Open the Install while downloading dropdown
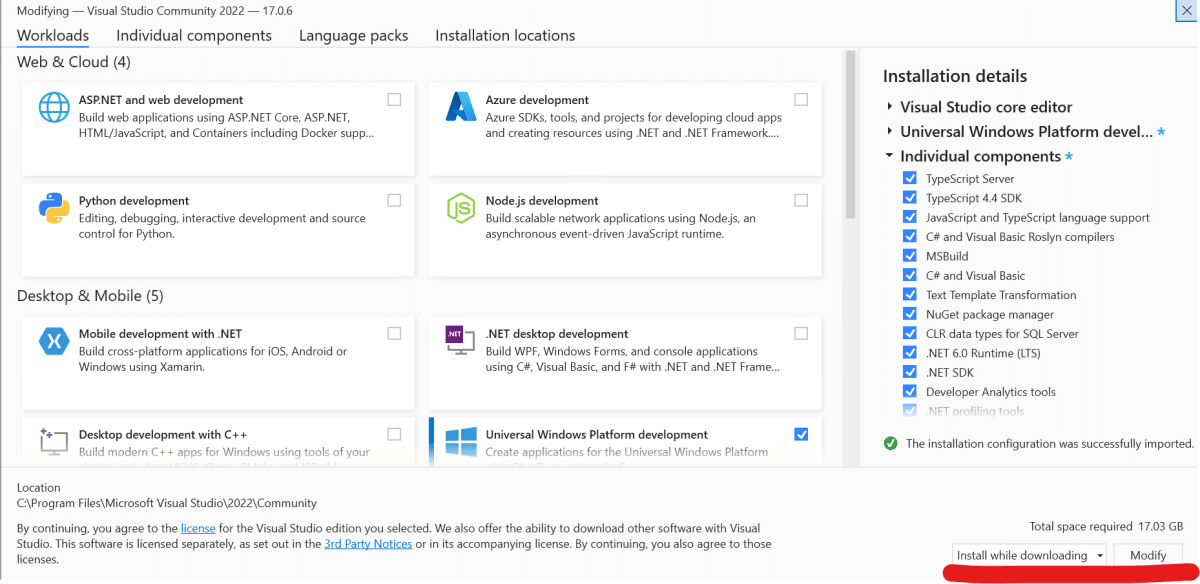 click(1029, 555)
